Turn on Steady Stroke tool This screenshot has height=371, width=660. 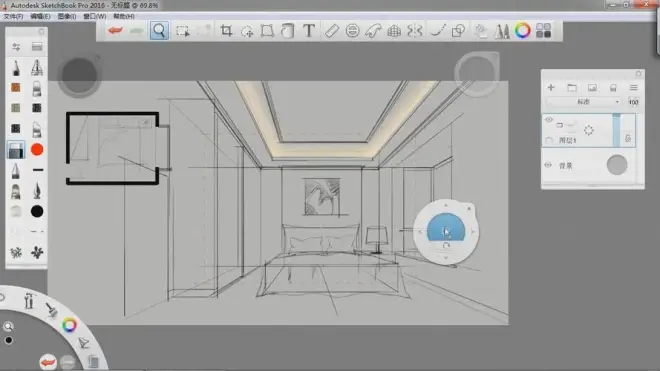(x=437, y=31)
